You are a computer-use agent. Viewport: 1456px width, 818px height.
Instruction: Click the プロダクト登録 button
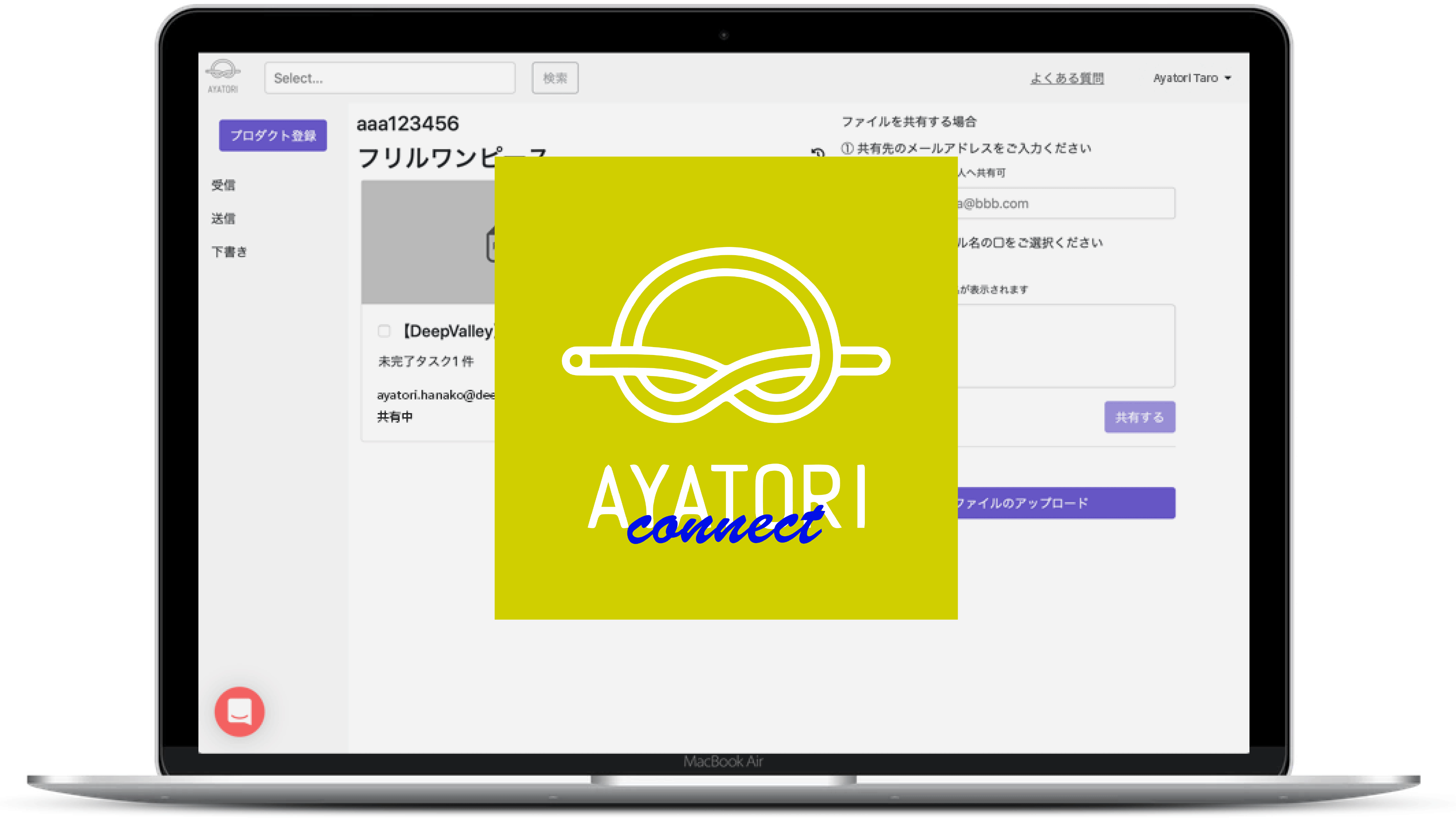tap(273, 135)
